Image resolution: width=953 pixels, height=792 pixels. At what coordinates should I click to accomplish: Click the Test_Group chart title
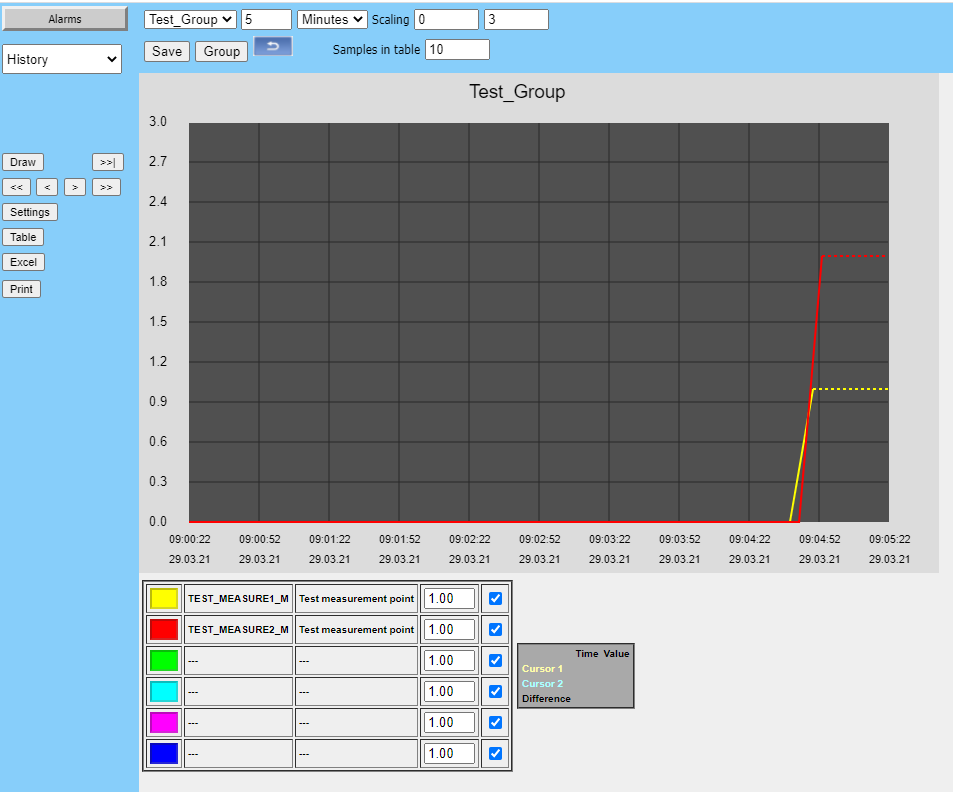point(517,92)
